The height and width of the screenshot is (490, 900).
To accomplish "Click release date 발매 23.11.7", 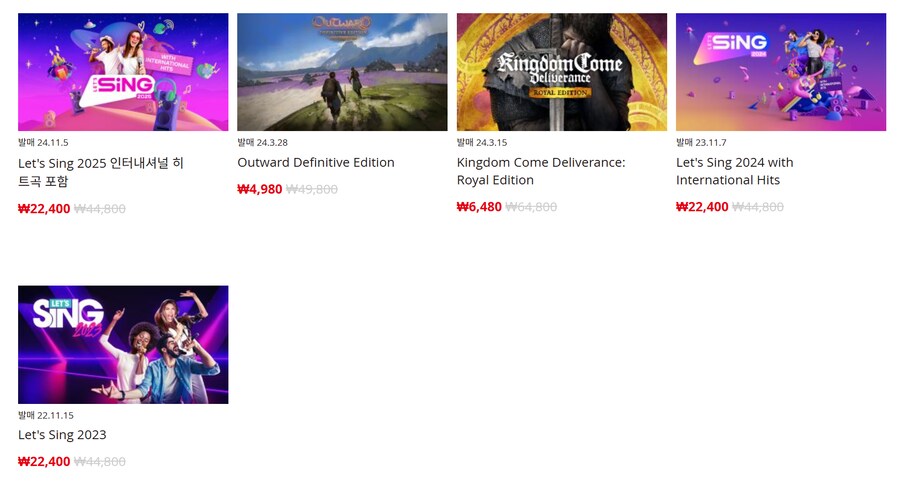I will pos(701,142).
